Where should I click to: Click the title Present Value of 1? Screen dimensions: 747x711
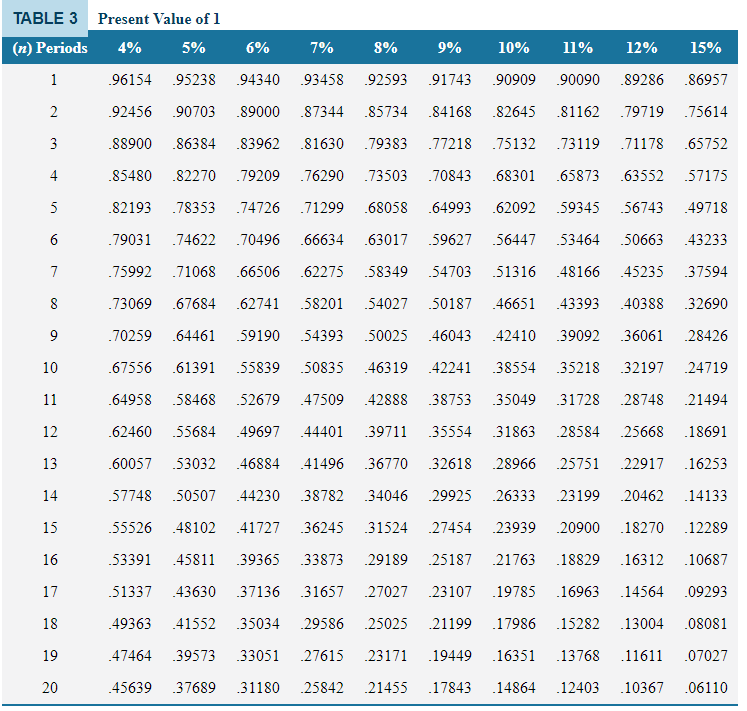[x=159, y=19]
